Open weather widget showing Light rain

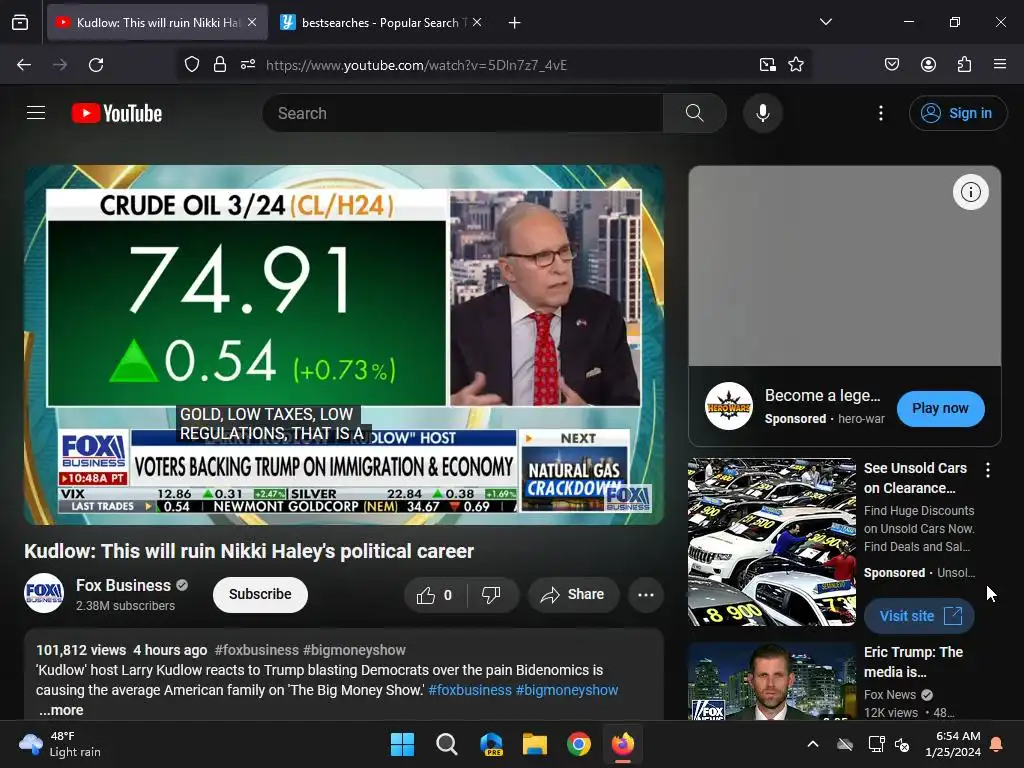(60, 744)
